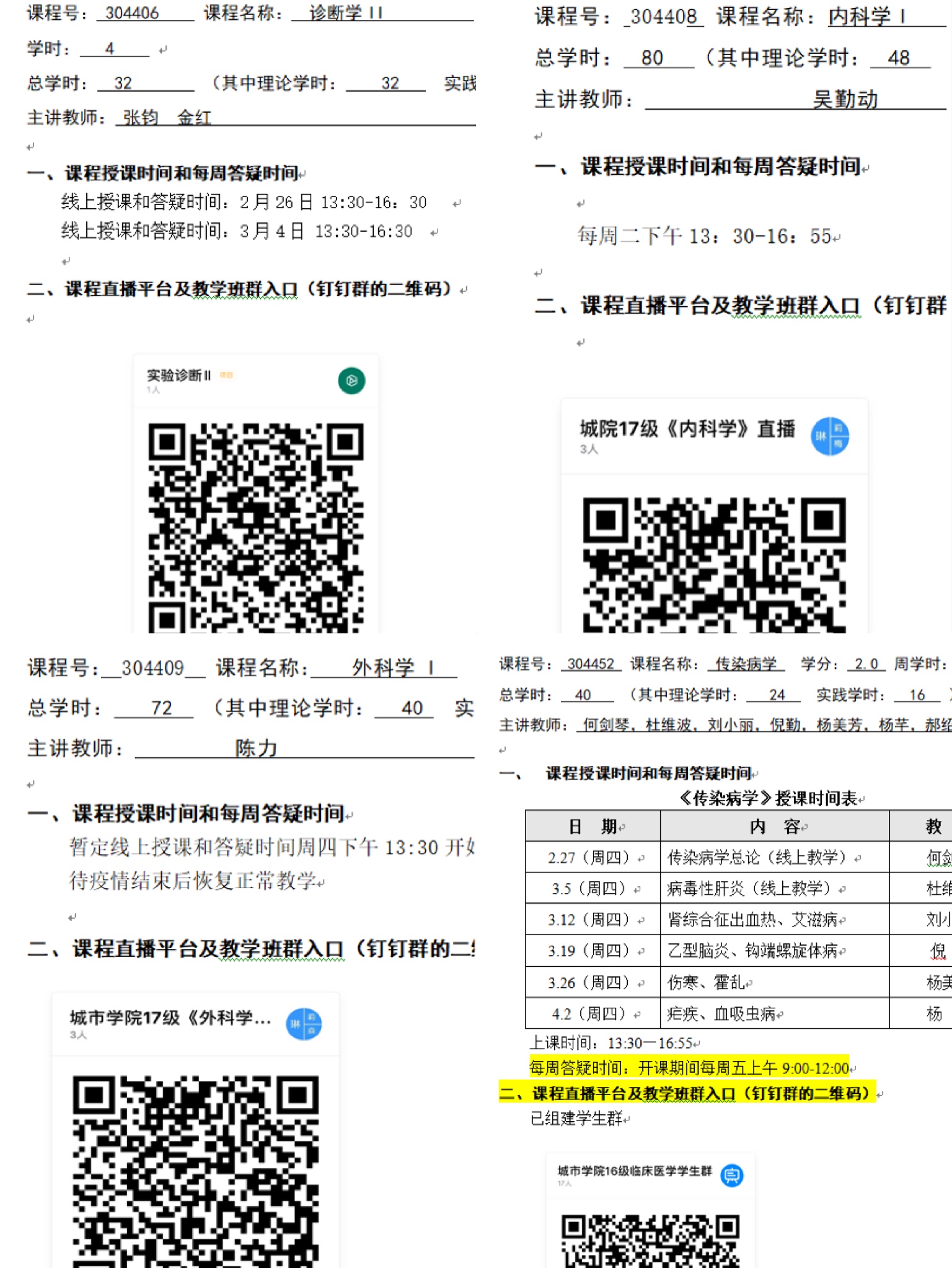Click course name 传染病学
Viewport: 952px width, 1268px height.
point(746,664)
